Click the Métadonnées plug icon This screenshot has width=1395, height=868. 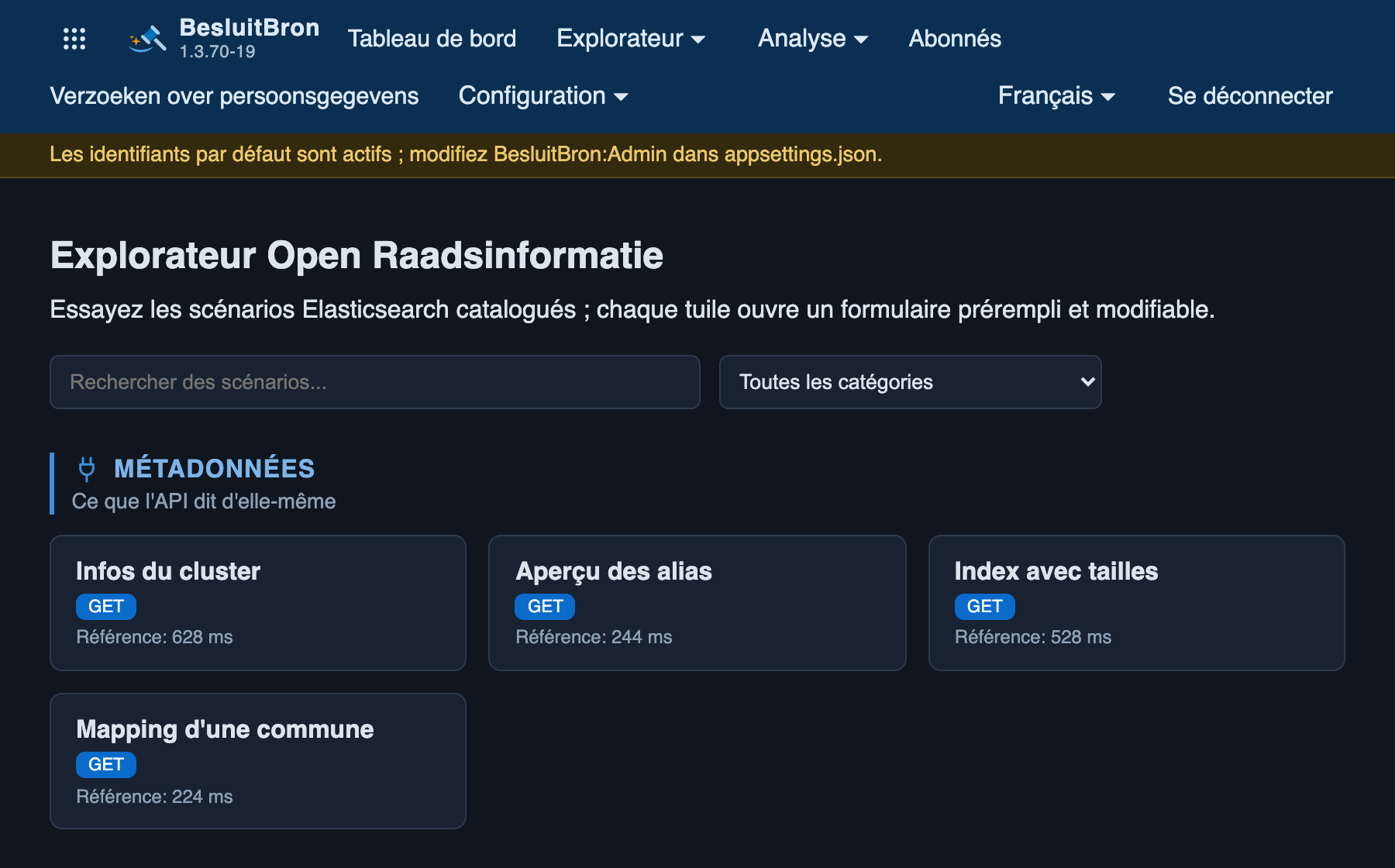click(87, 469)
